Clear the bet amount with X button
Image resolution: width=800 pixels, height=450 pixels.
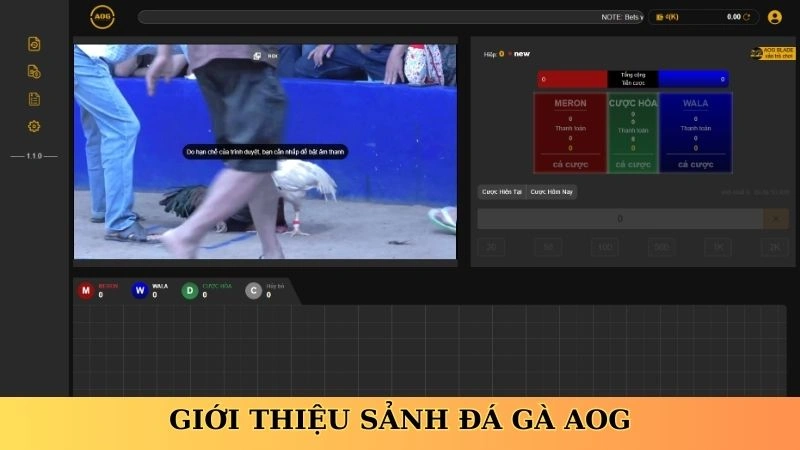[x=776, y=219]
